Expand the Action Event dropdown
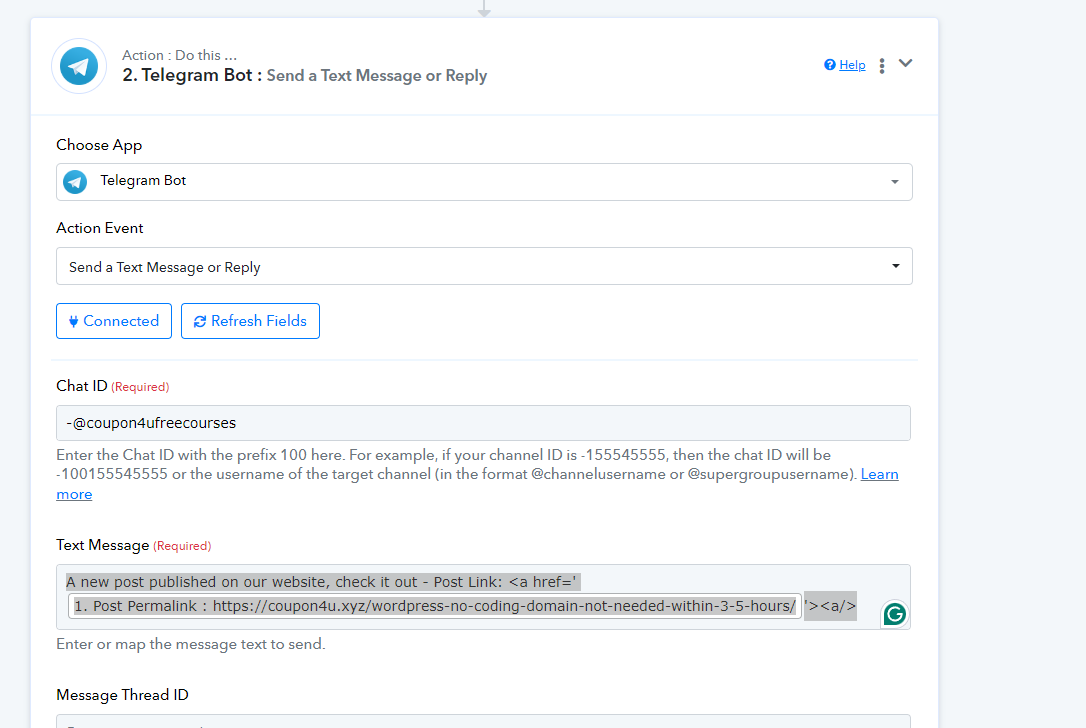 tap(484, 266)
